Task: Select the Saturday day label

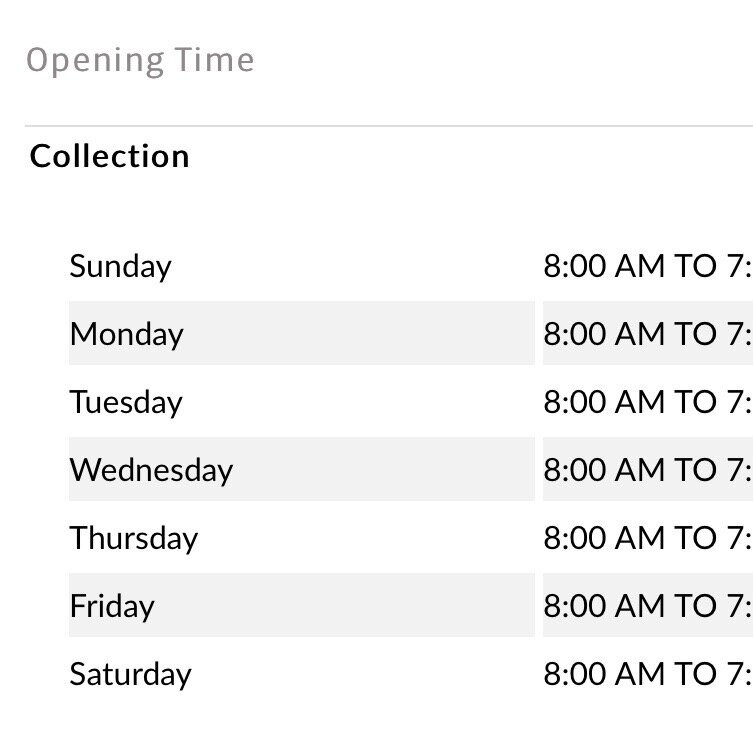Action: coord(130,674)
